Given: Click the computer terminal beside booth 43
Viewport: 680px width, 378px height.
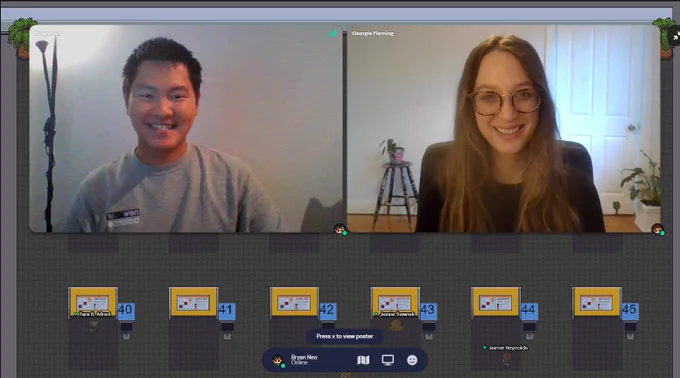Looking at the screenshot, I should coord(428,331).
